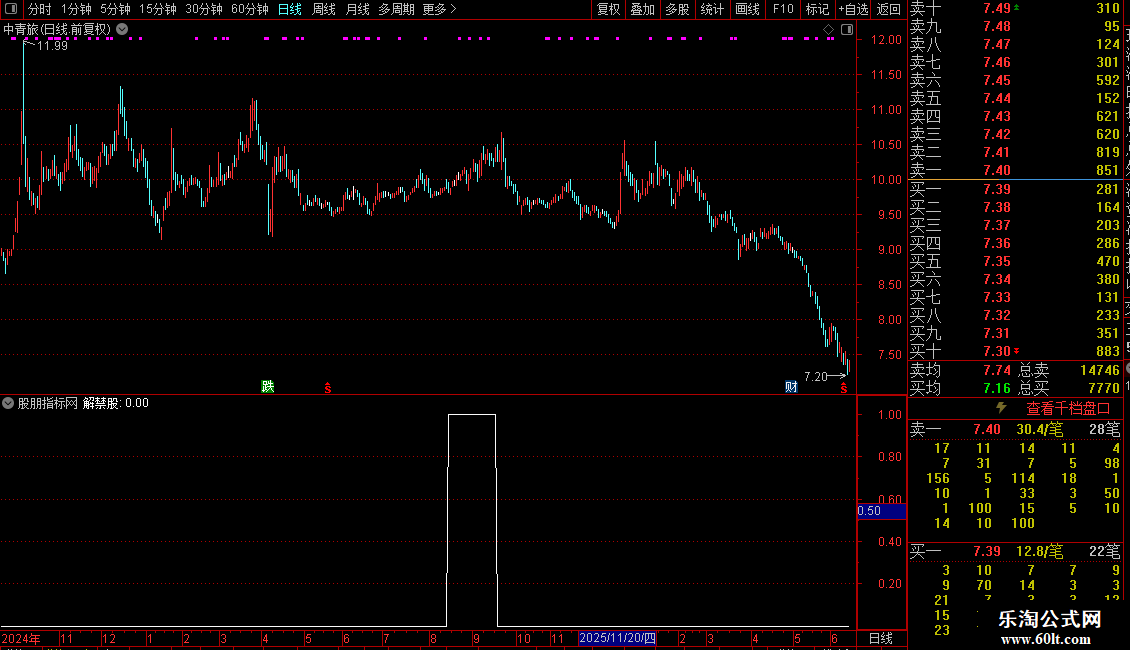Click the 总卖 14746 total
The width and height of the screenshot is (1130, 650).
(x=1069, y=370)
